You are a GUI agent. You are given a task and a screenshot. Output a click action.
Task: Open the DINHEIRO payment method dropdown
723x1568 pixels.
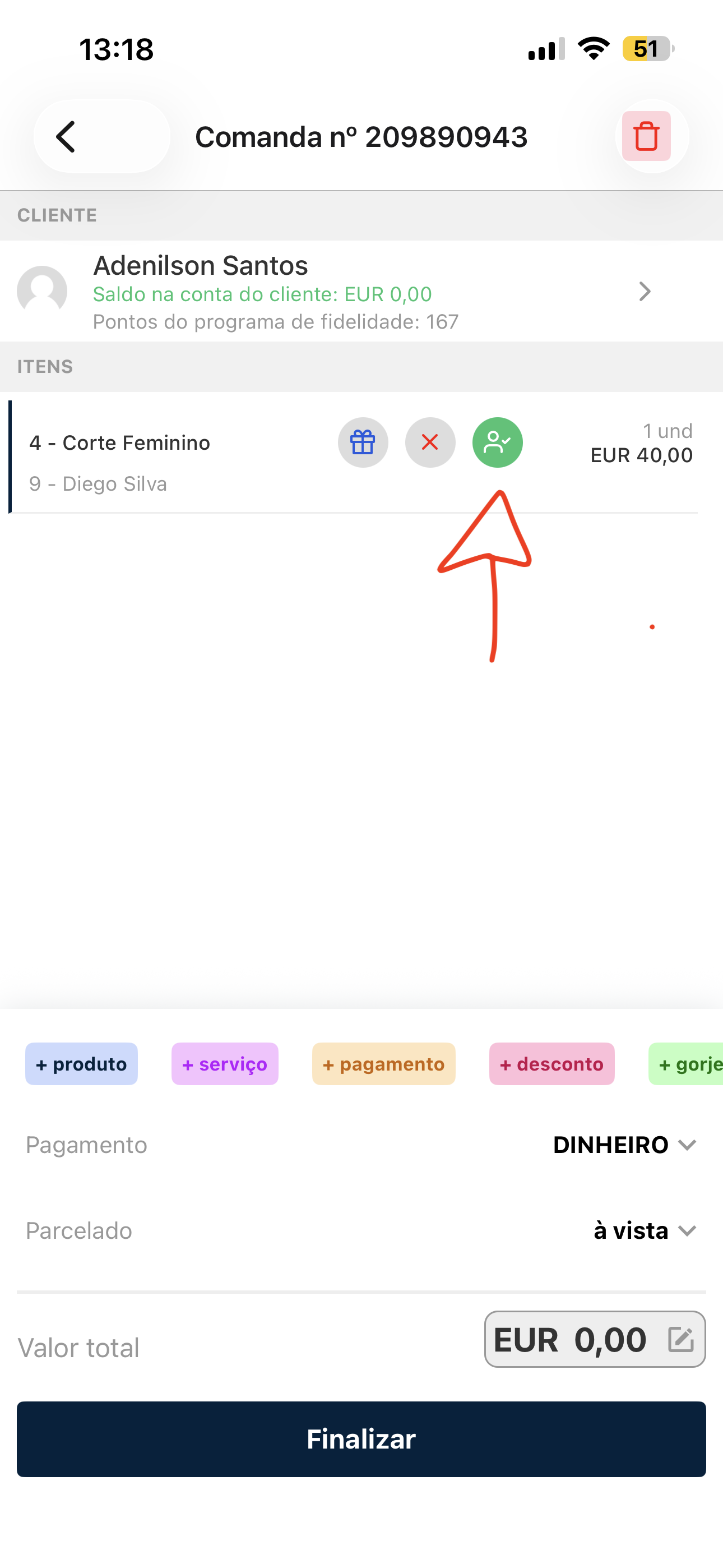coord(624,1145)
